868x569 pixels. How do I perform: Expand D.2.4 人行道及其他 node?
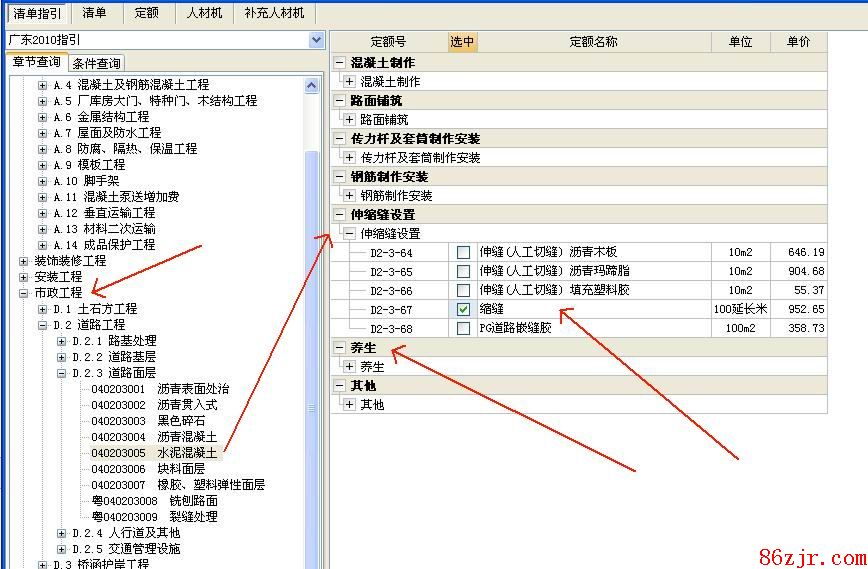[62, 533]
